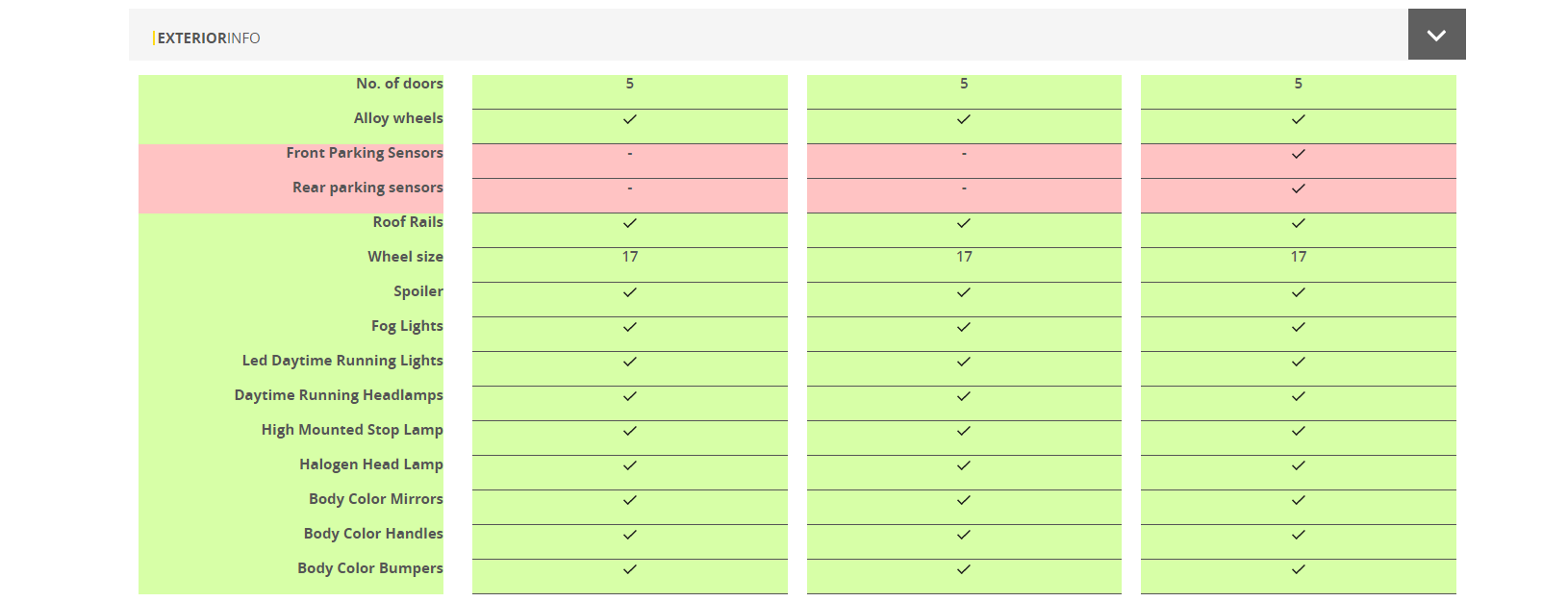Image resolution: width=1568 pixels, height=602 pixels.
Task: Click Roof Rails checkmark in second car column
Action: pos(964,223)
